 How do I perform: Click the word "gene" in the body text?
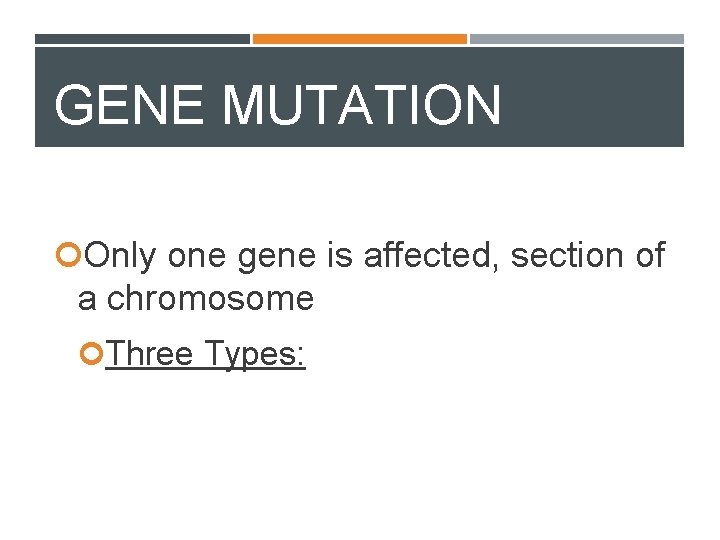277,257
